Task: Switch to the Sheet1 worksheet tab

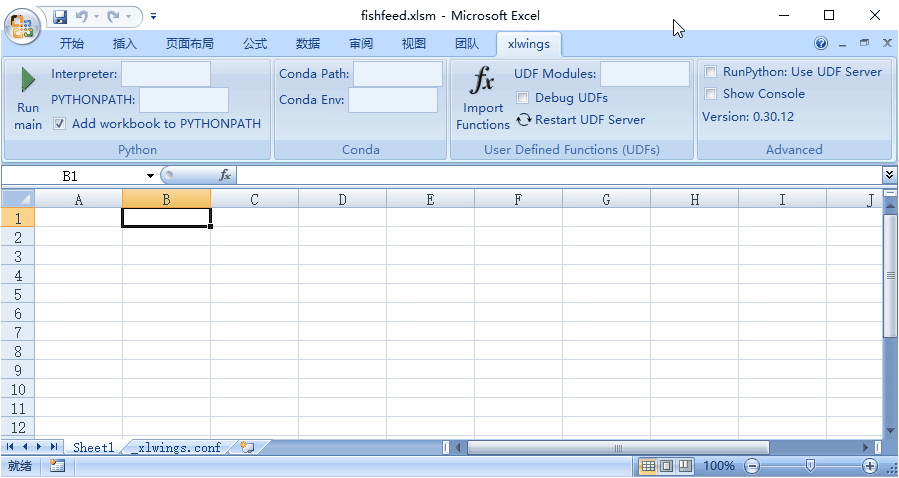Action: (x=93, y=447)
